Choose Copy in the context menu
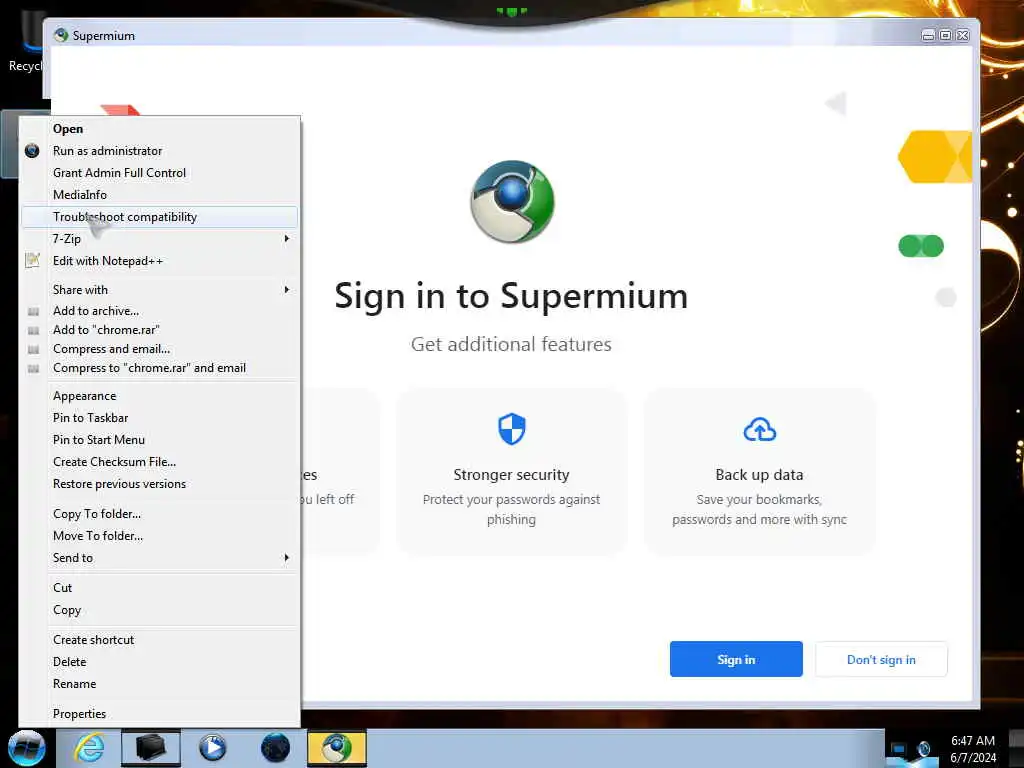This screenshot has height=768, width=1024. click(x=159, y=610)
